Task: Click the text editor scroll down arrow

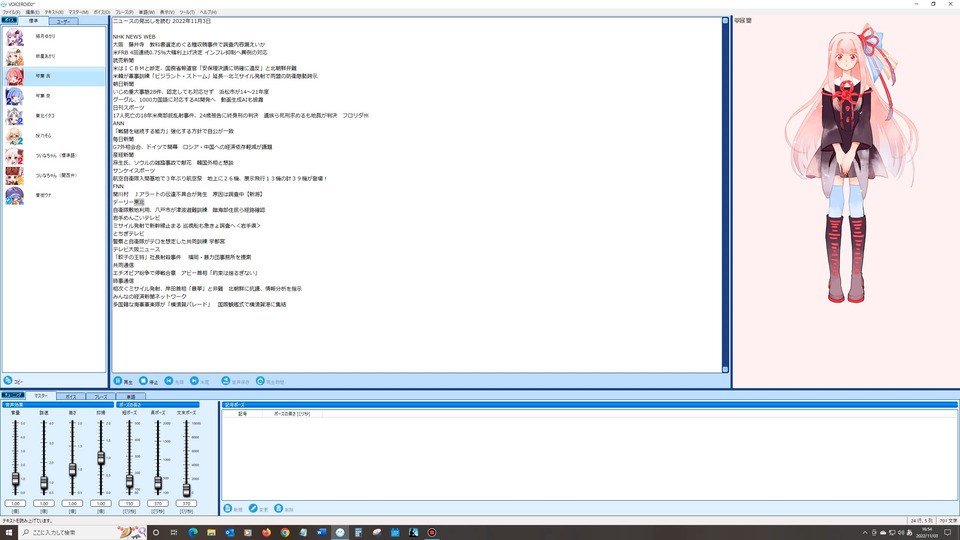Action: 726,369
